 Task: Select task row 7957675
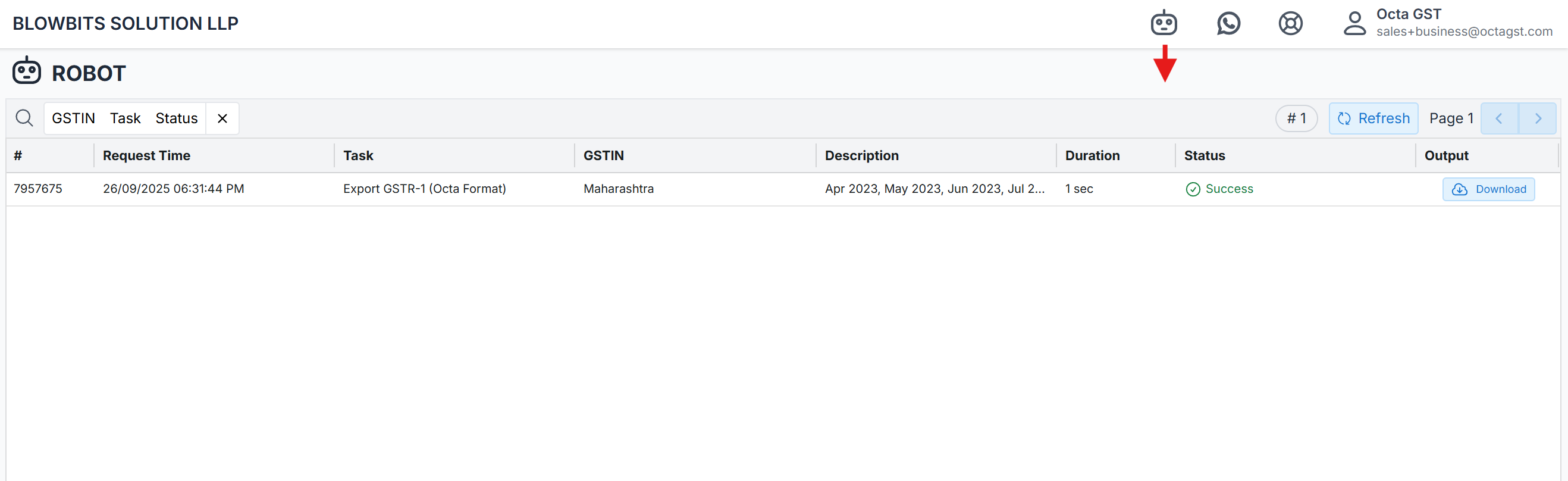coord(37,189)
